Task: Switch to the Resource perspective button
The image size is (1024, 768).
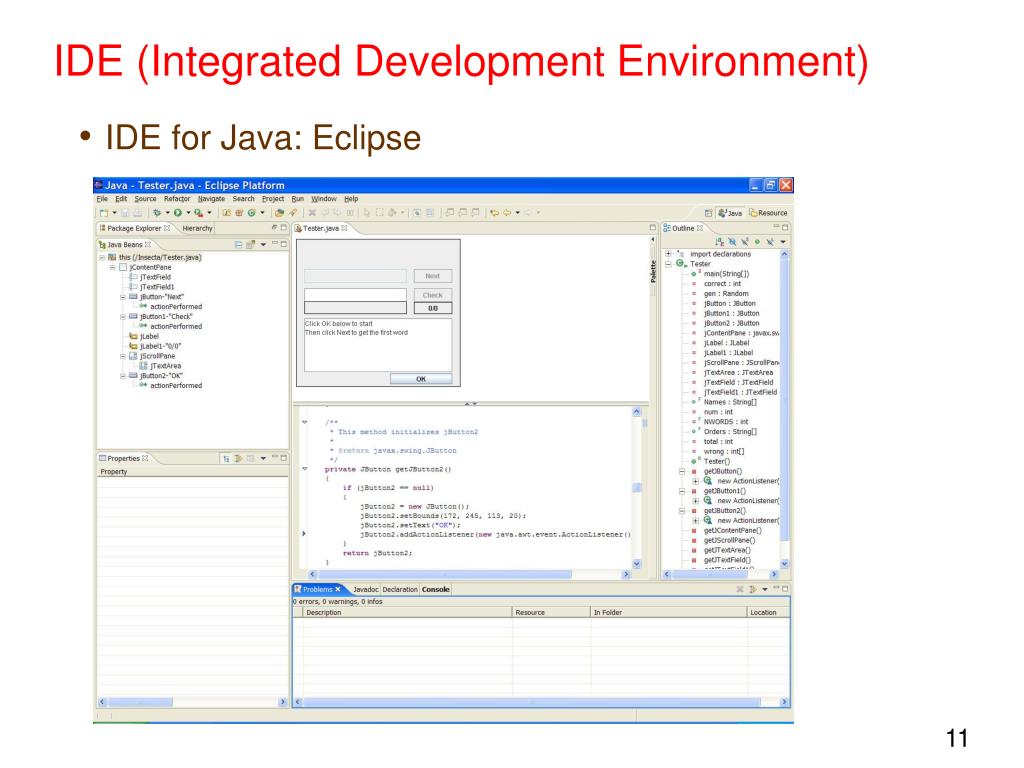Action: pos(769,213)
